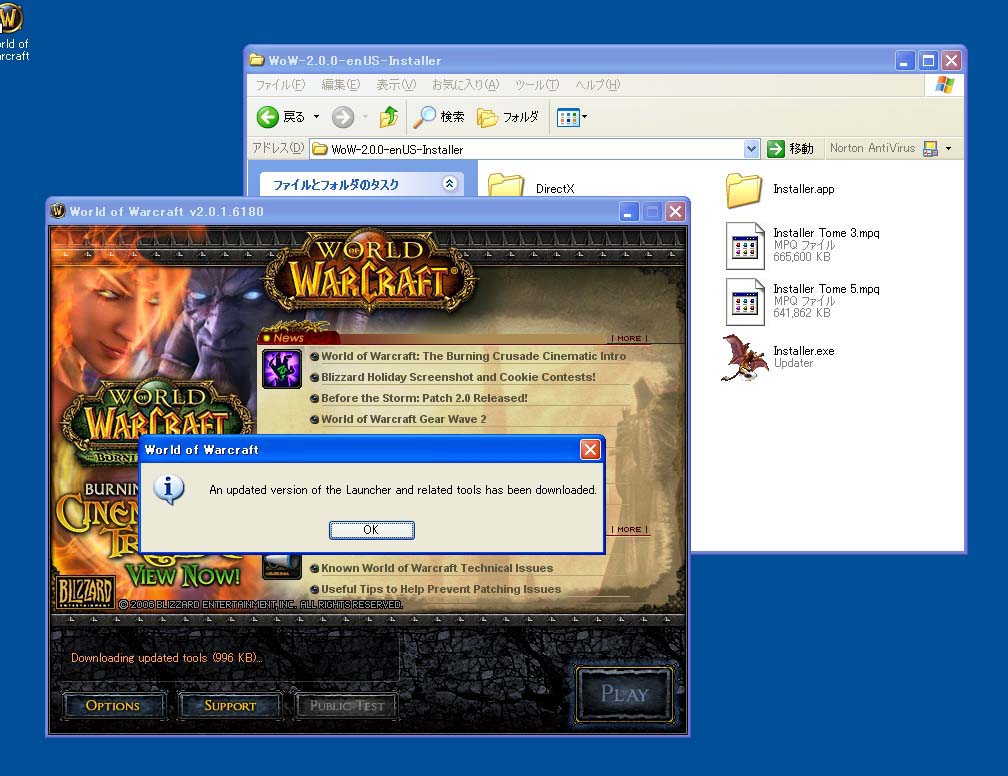Click the folder icon in Explorer title bar
Viewport: 1008px width, 776px height.
[x=256, y=60]
